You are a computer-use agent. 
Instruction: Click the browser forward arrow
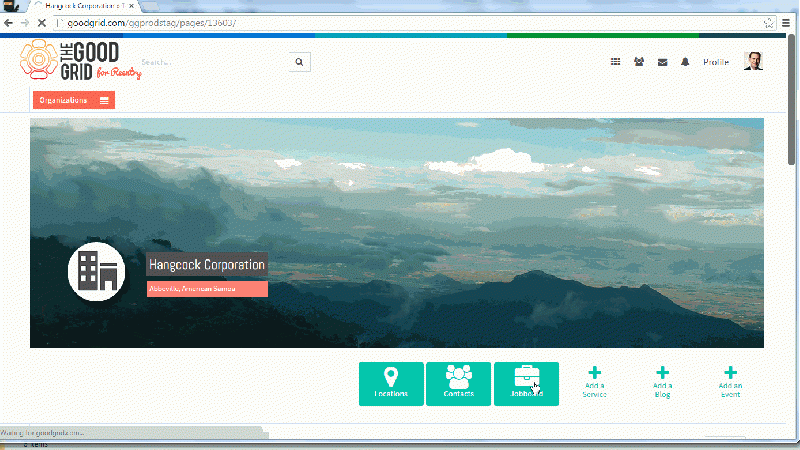pyautogui.click(x=25, y=23)
